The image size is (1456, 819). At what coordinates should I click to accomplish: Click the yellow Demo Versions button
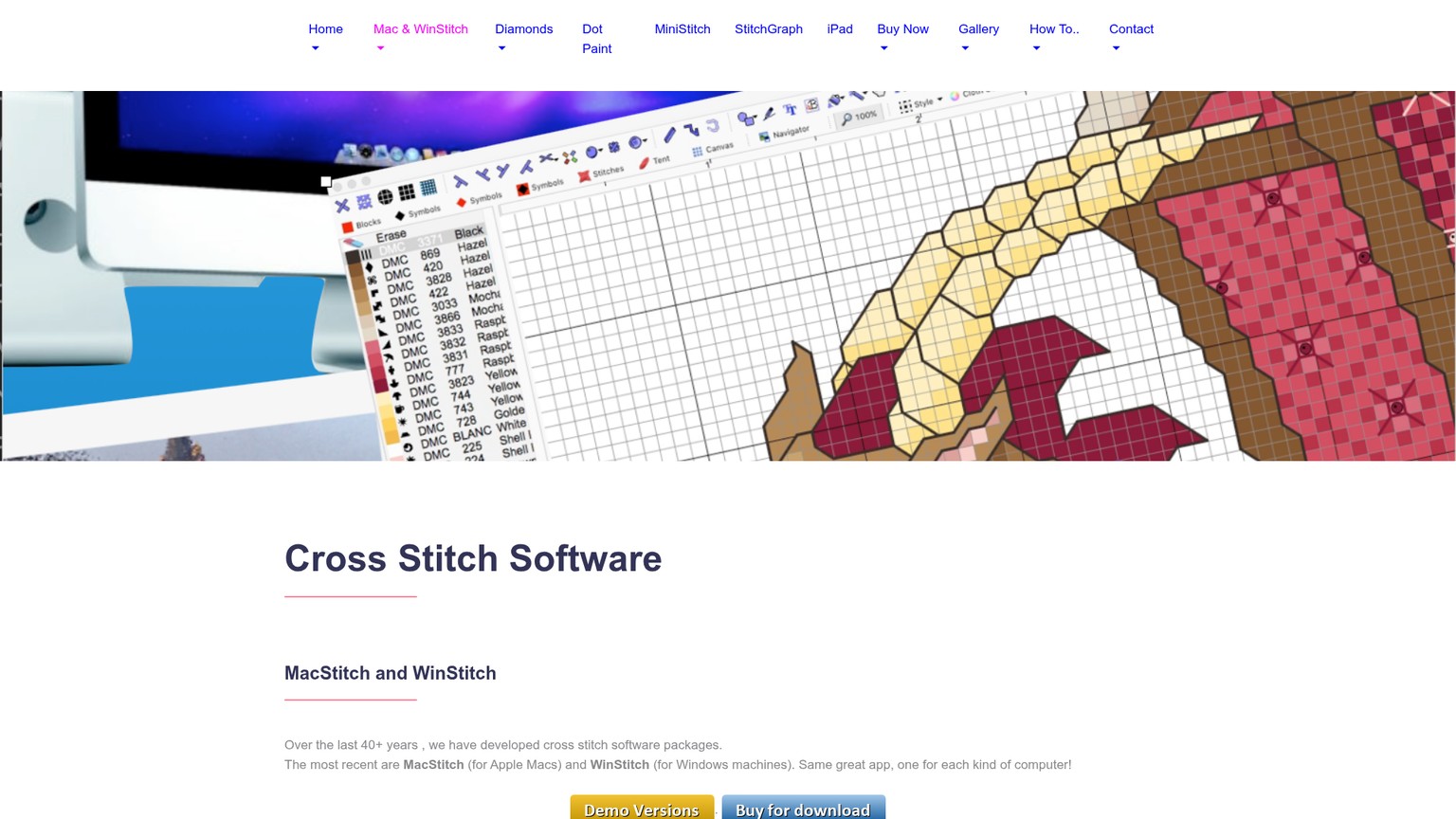click(642, 808)
